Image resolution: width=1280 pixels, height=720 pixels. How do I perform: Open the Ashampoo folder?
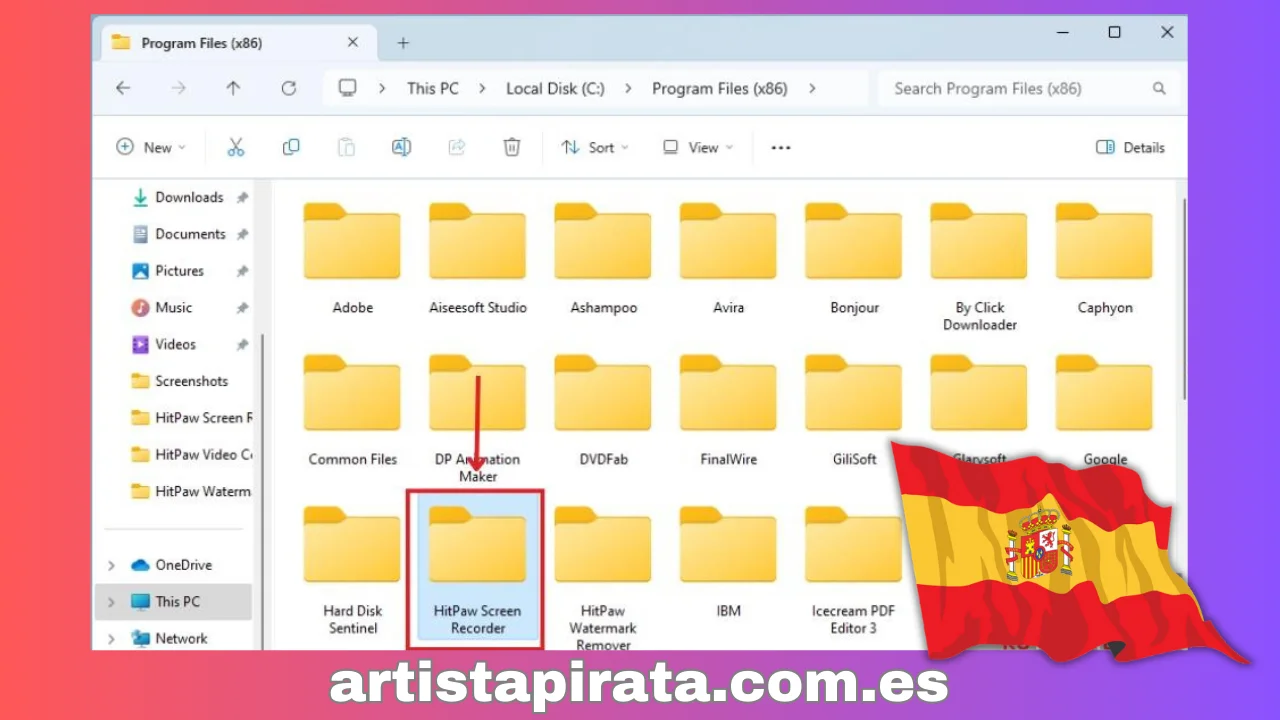tap(604, 258)
